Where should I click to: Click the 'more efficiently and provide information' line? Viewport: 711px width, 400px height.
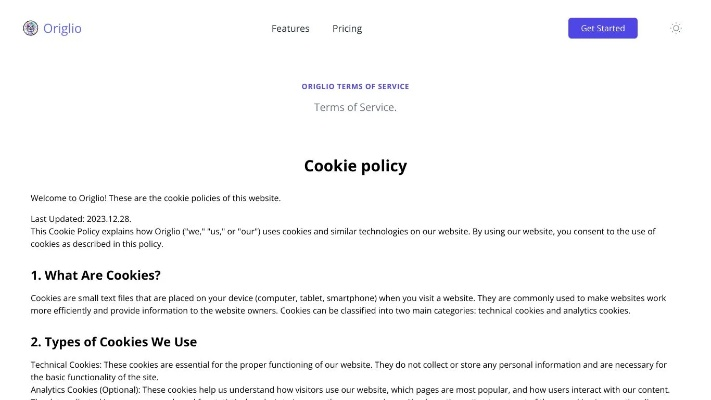pos(330,311)
